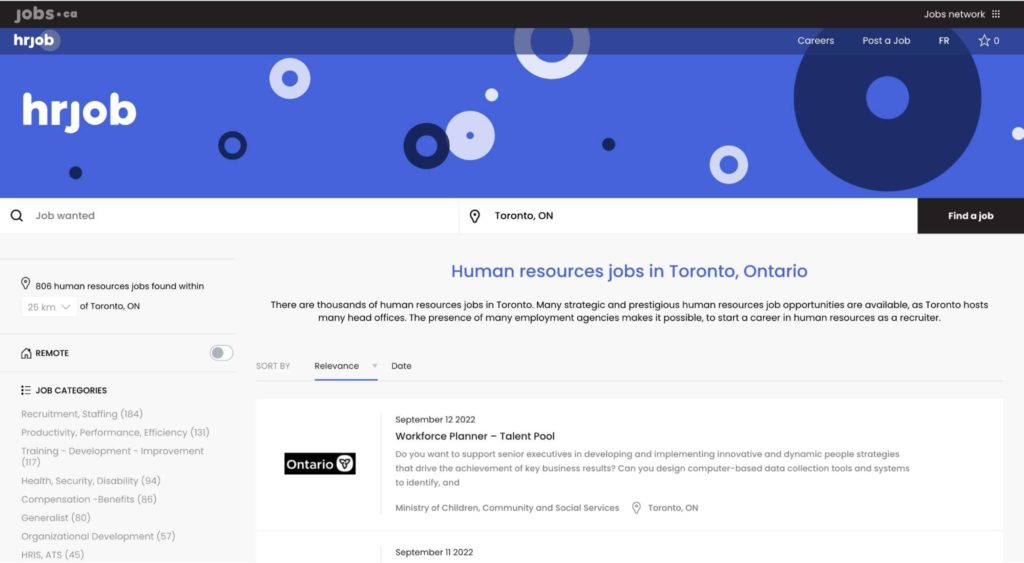
Task: Click the large hrjob banner logo
Action: coord(79,112)
